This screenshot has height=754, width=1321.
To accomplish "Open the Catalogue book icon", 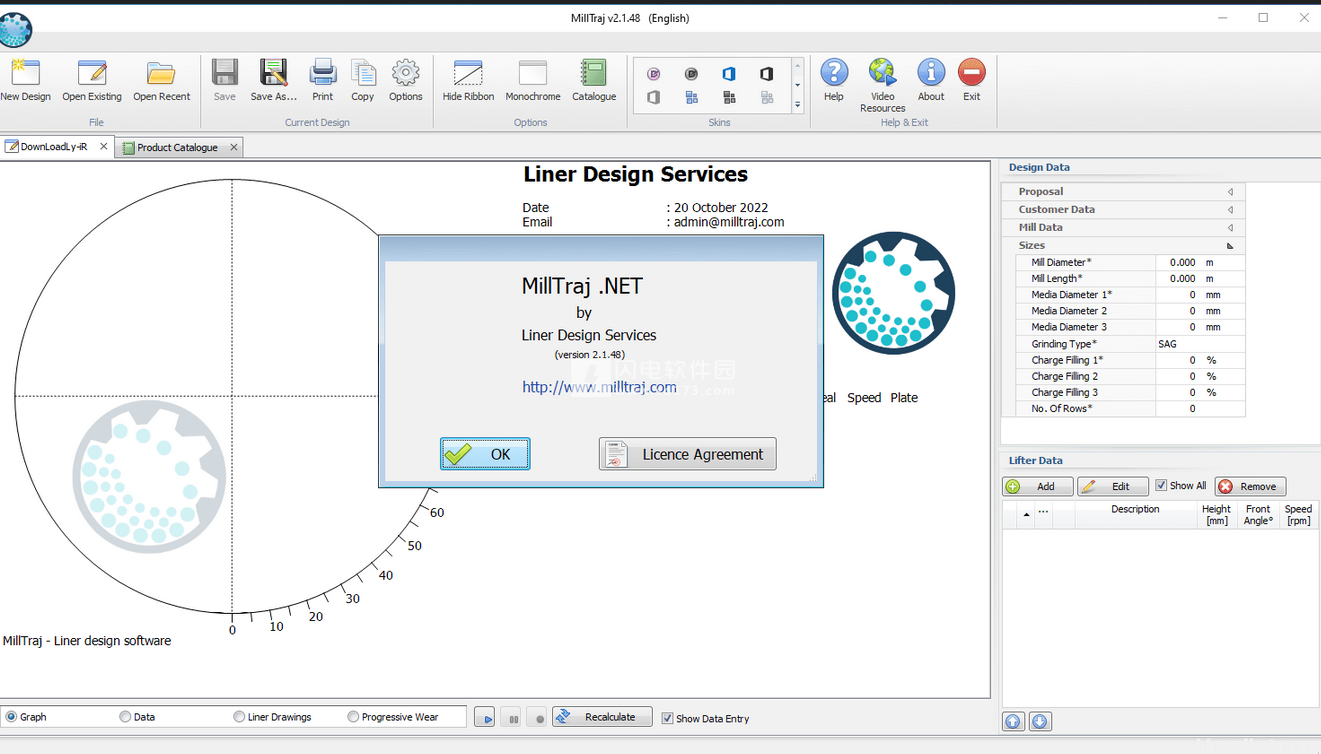I will 593,74.
